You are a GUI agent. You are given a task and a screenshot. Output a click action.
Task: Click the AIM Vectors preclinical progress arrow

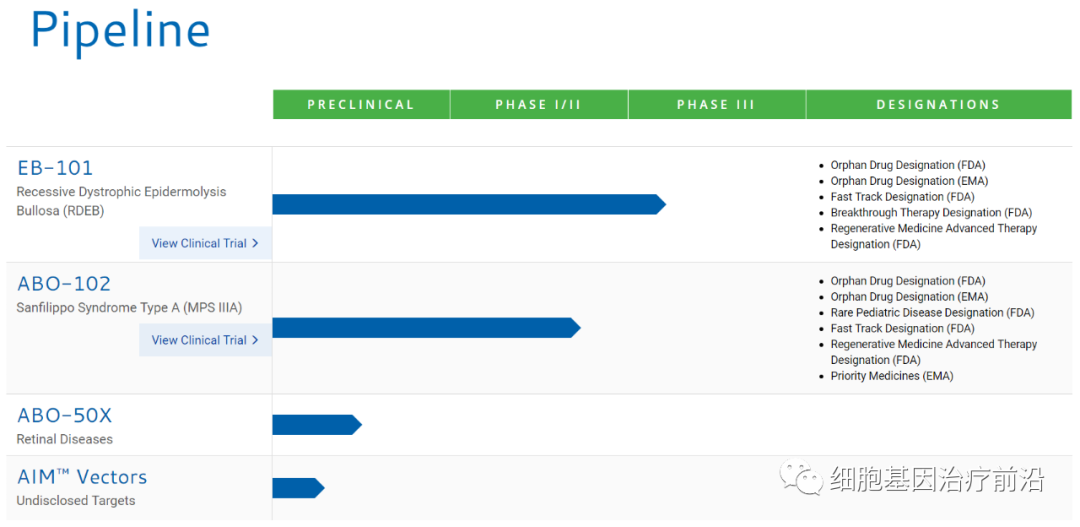coord(297,488)
